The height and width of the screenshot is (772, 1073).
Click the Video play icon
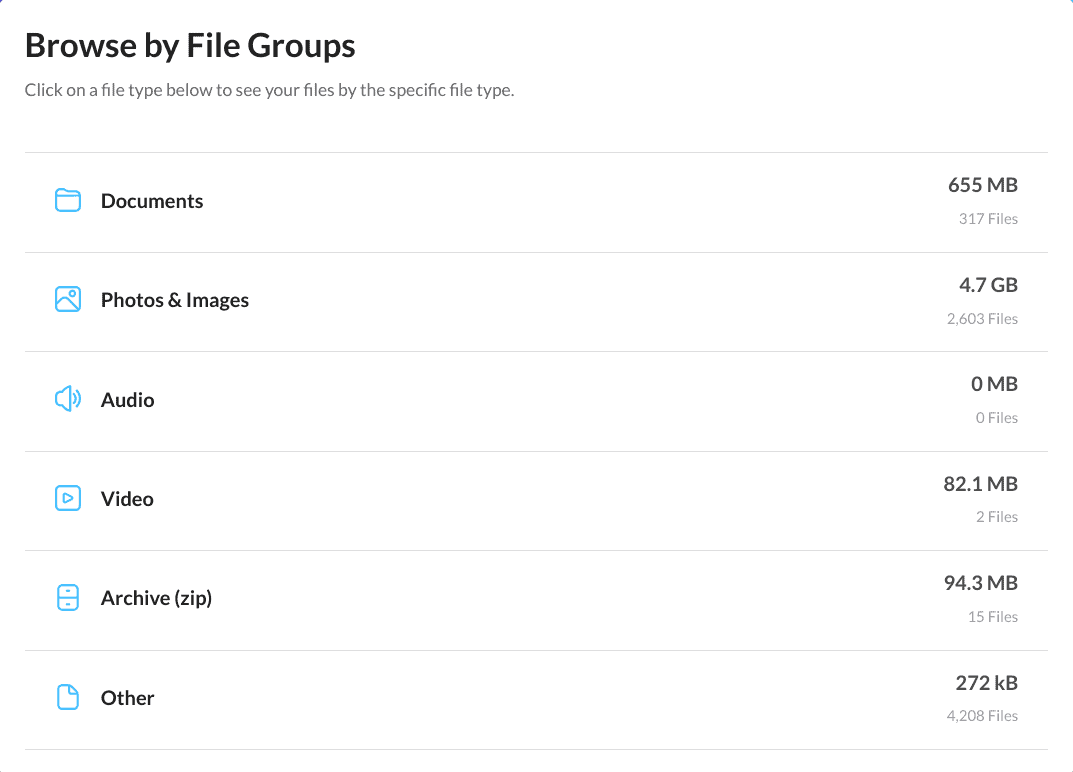[67, 498]
